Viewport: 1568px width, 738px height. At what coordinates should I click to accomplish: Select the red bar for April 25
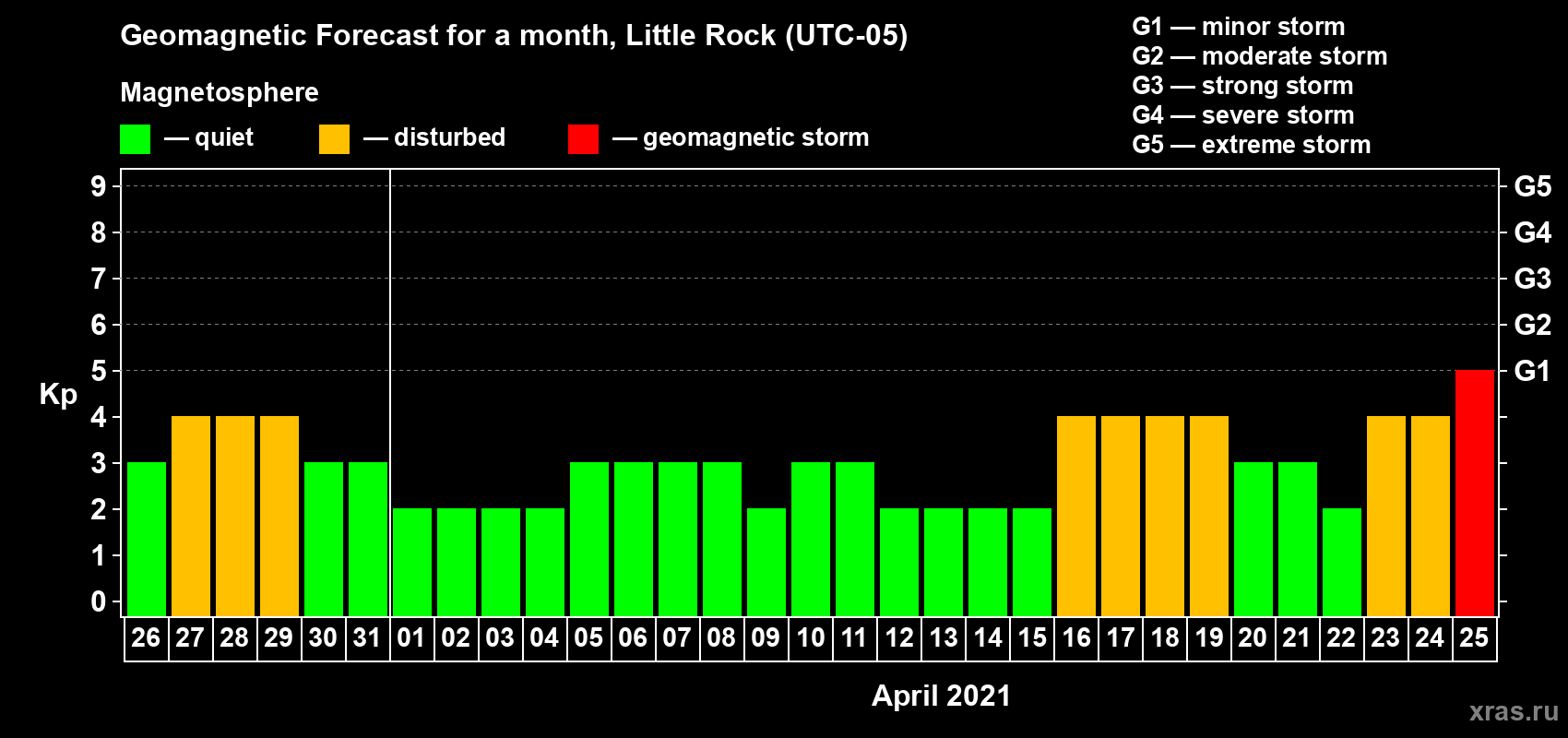point(1475,494)
